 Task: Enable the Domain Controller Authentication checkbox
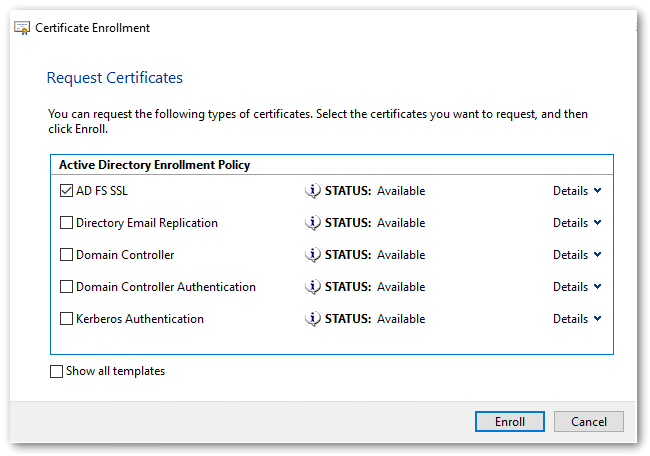click(x=67, y=287)
